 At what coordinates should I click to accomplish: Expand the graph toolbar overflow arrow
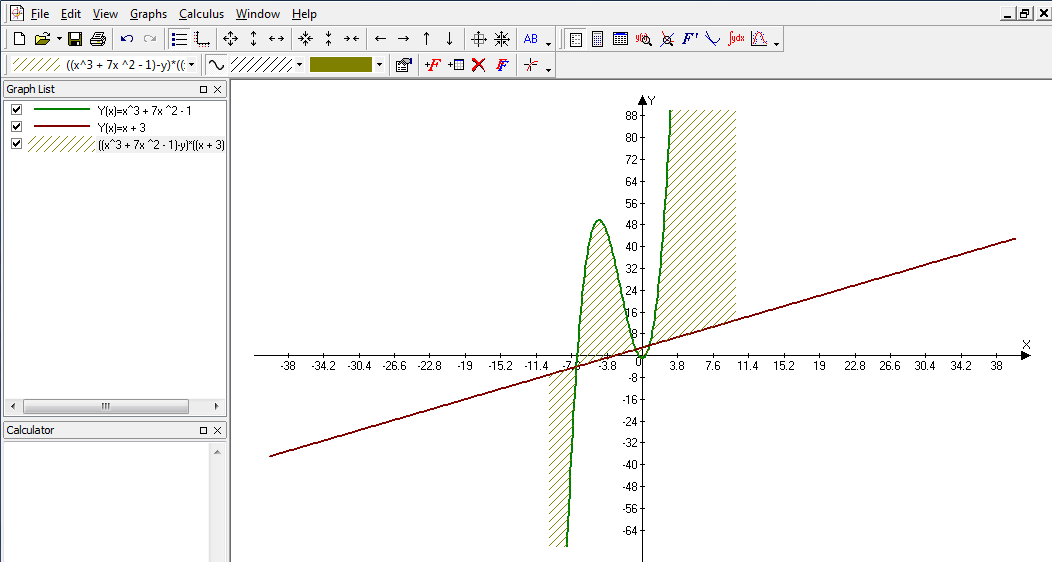tap(548, 70)
